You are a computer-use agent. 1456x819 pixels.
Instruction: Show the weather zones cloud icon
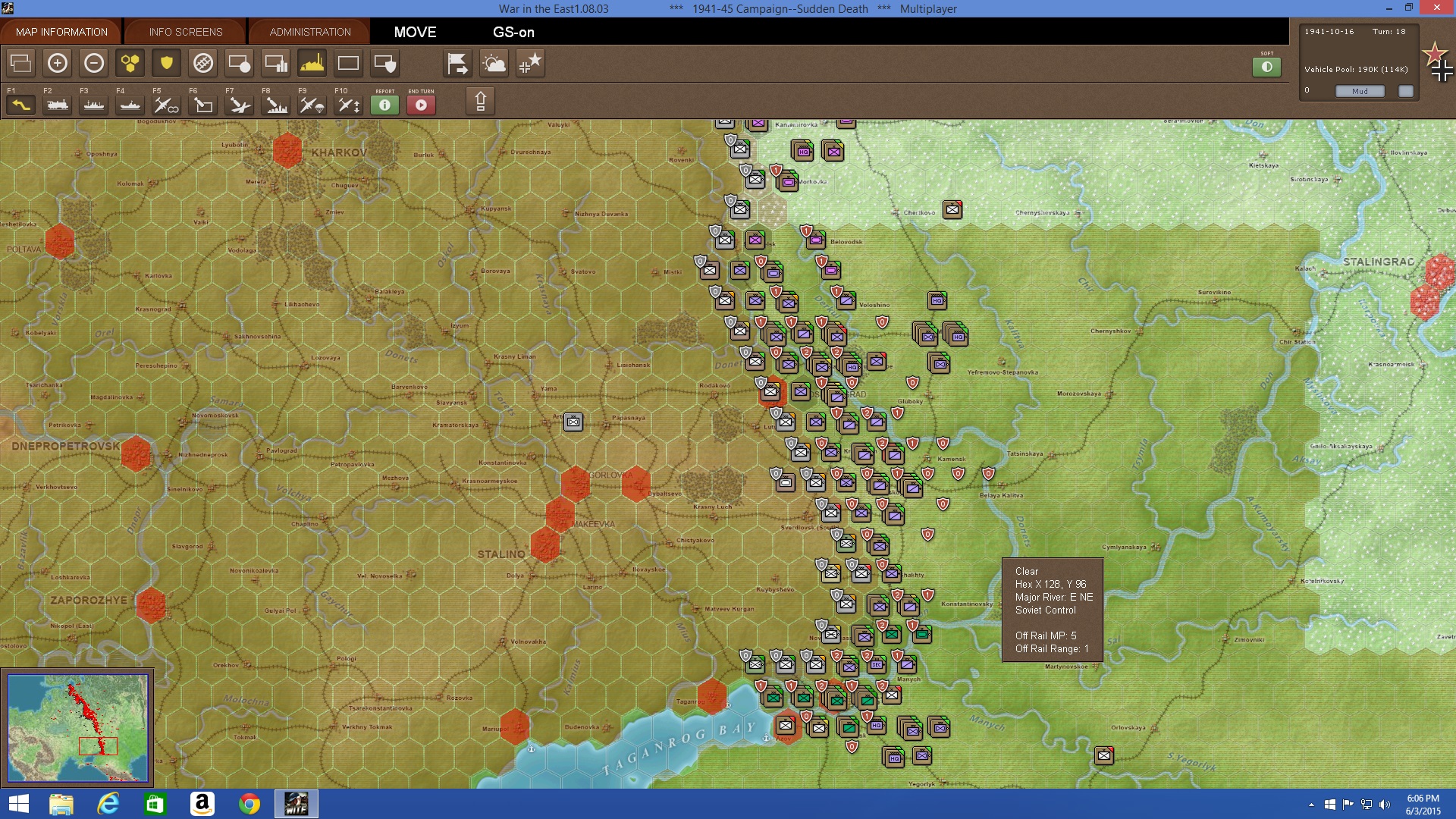494,63
